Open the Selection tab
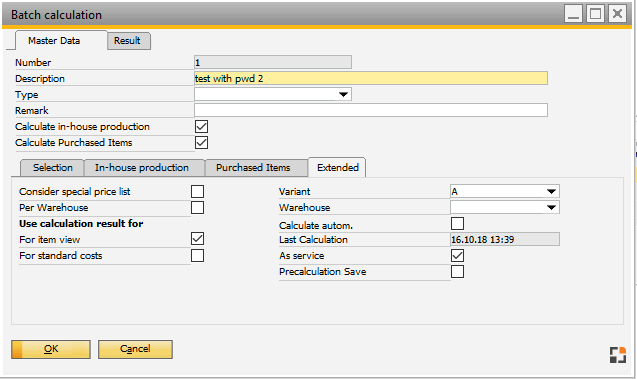This screenshot has width=637, height=379. [x=53, y=168]
